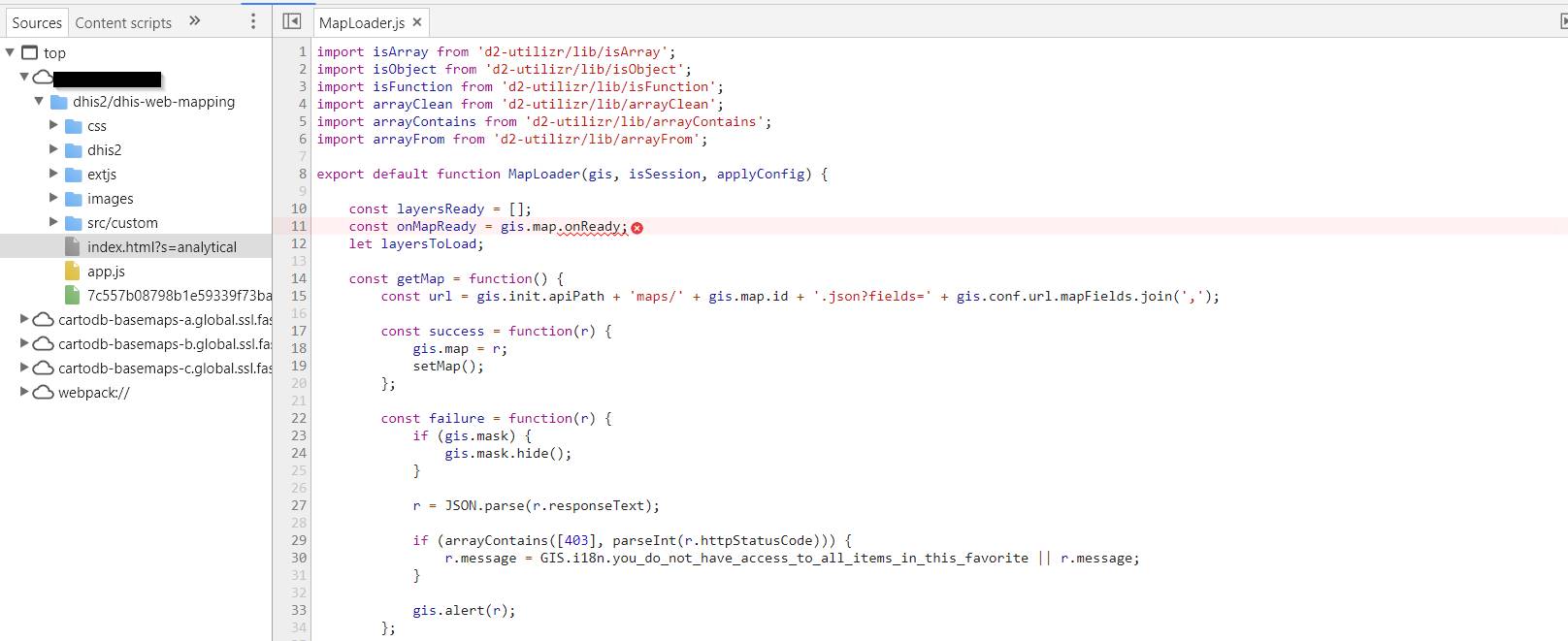
Task: Click 'onMapReady' variable on line 11
Action: (x=437, y=226)
